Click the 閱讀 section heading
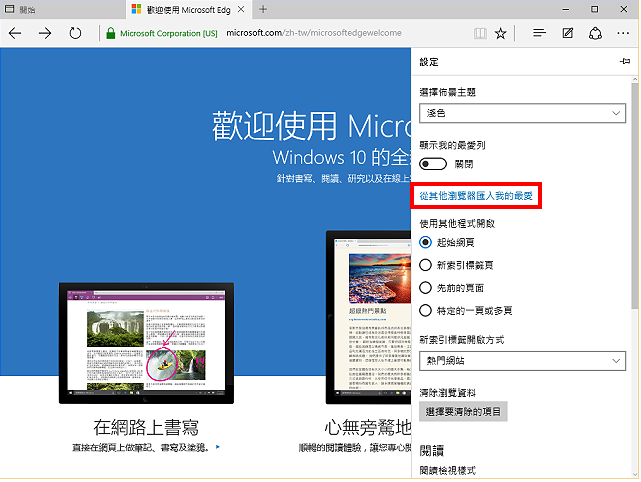This screenshot has width=641, height=482. coord(431,451)
